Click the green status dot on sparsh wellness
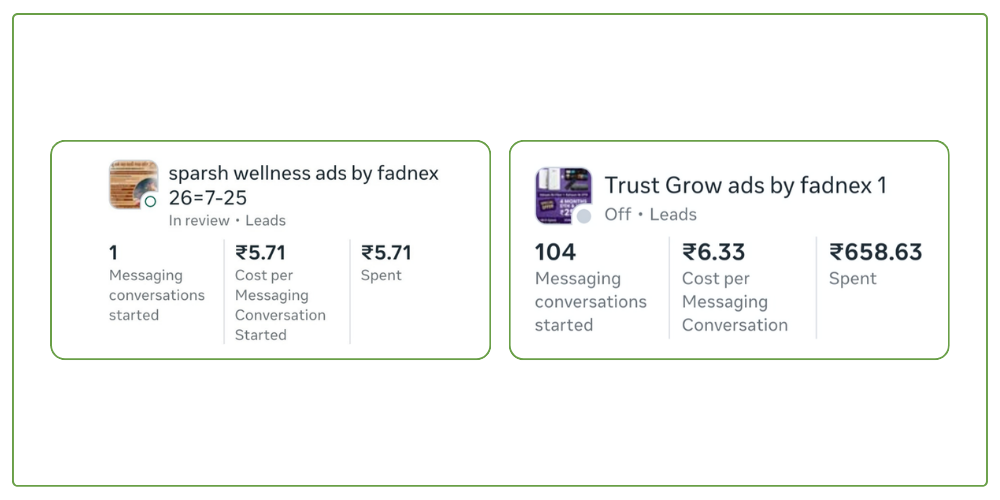The image size is (1000, 500). click(x=150, y=201)
